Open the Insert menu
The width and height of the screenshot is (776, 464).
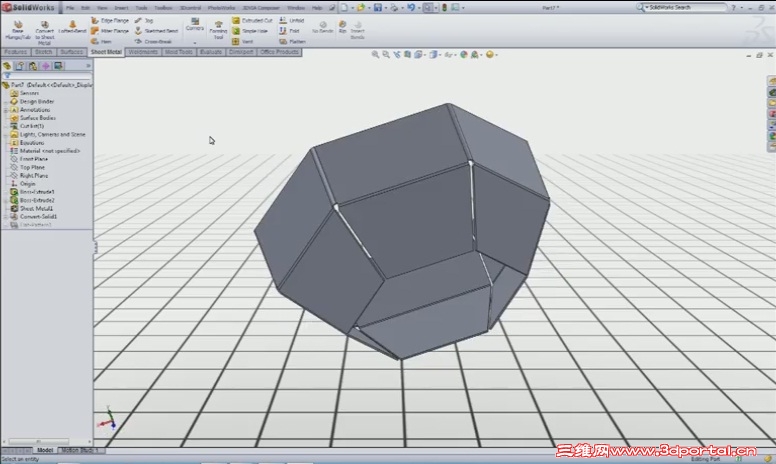pyautogui.click(x=121, y=8)
